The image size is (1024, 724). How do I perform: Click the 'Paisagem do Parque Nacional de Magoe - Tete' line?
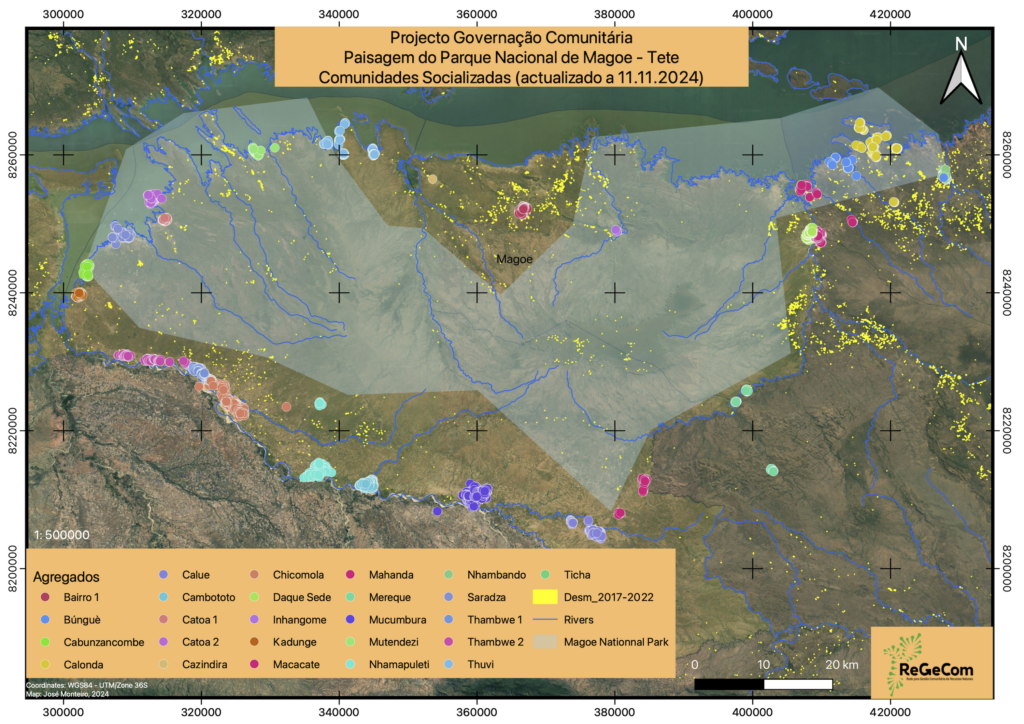511,57
